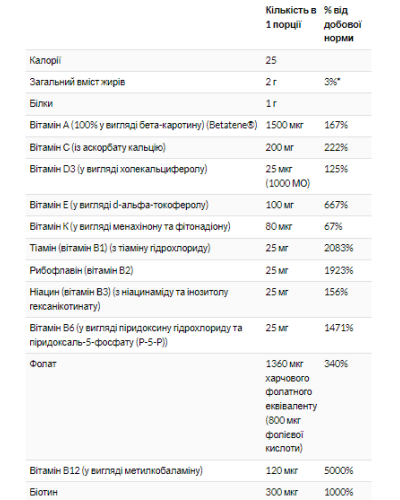Viewport: 400px width, 500px height.
Task: Select the Вітамін D3 холекальциферолу row
Action: click(199, 176)
